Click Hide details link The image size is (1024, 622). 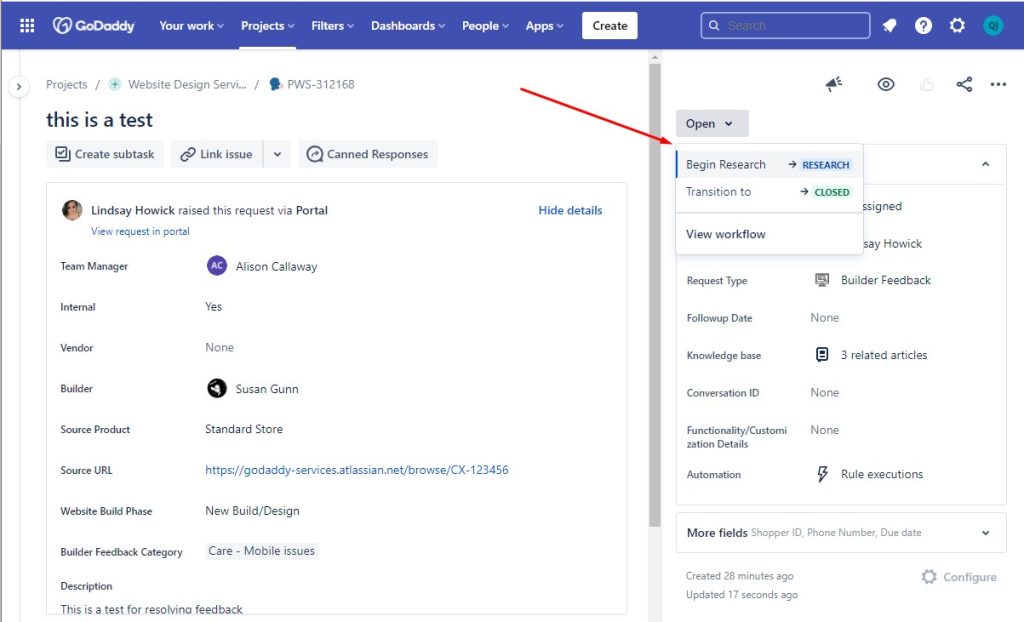pos(570,210)
